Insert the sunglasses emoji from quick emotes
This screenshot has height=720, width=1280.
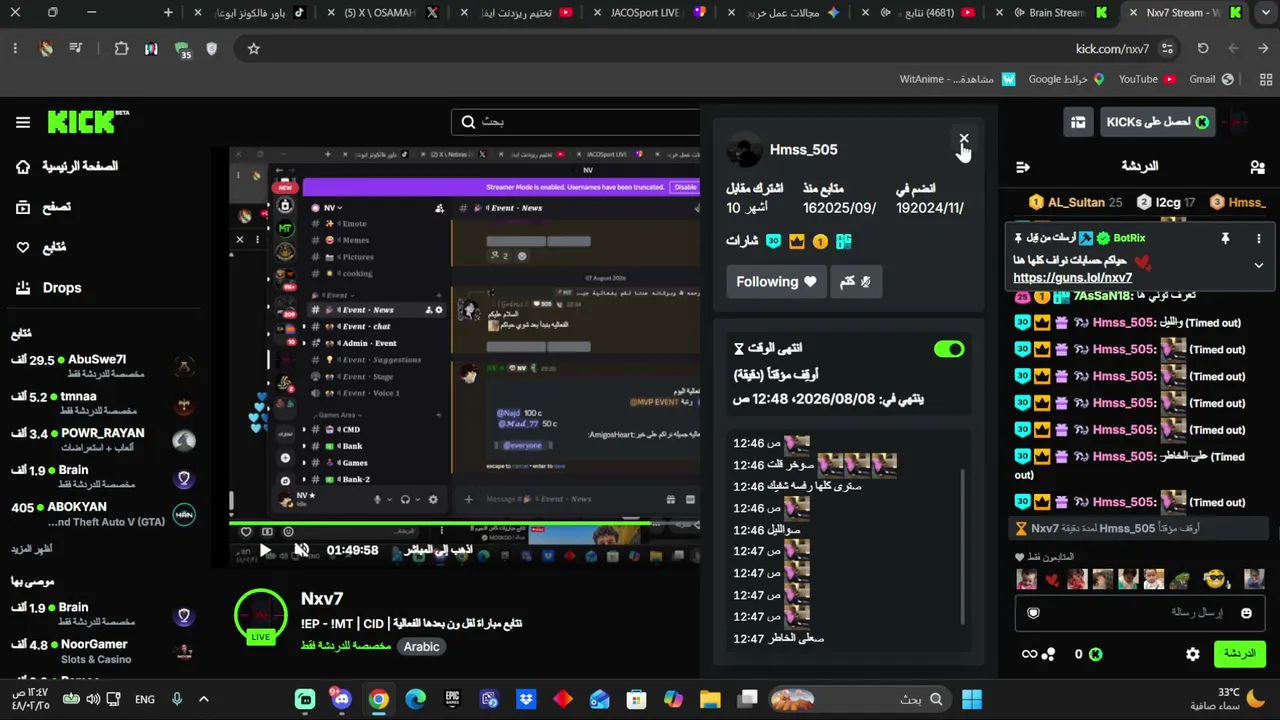coord(1214,579)
